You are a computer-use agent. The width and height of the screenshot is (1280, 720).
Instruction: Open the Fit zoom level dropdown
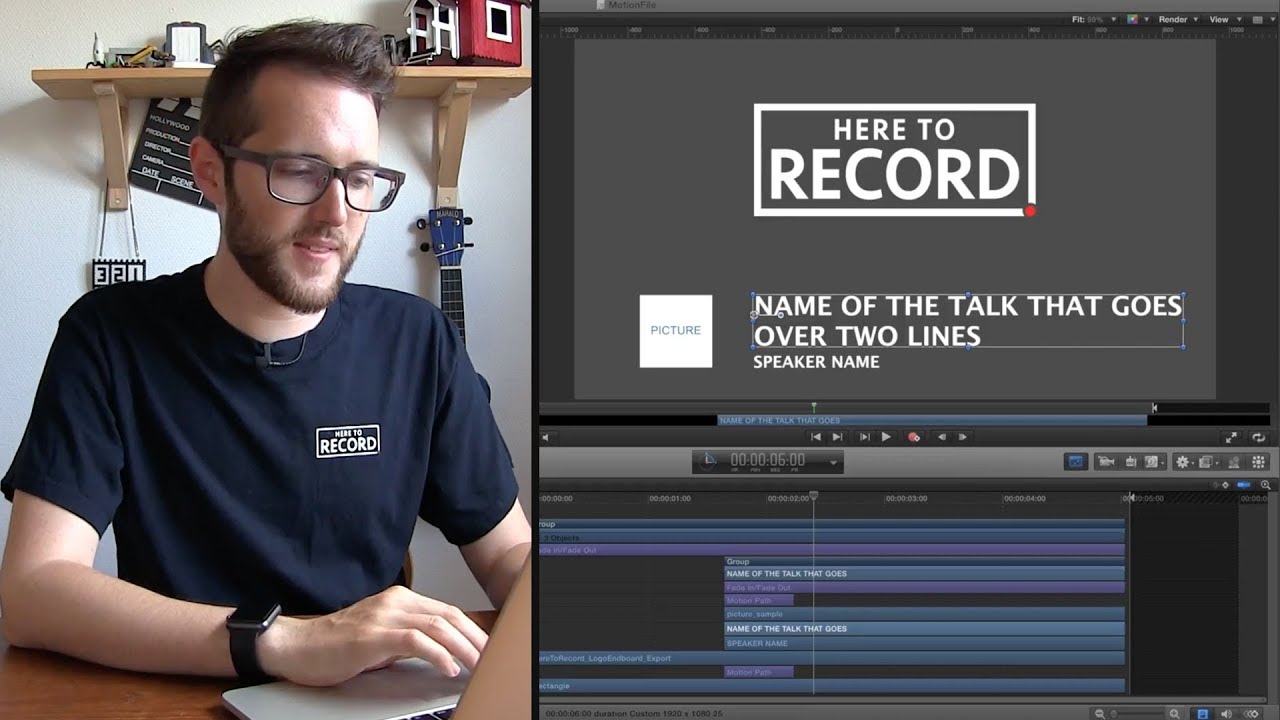pyautogui.click(x=1094, y=19)
